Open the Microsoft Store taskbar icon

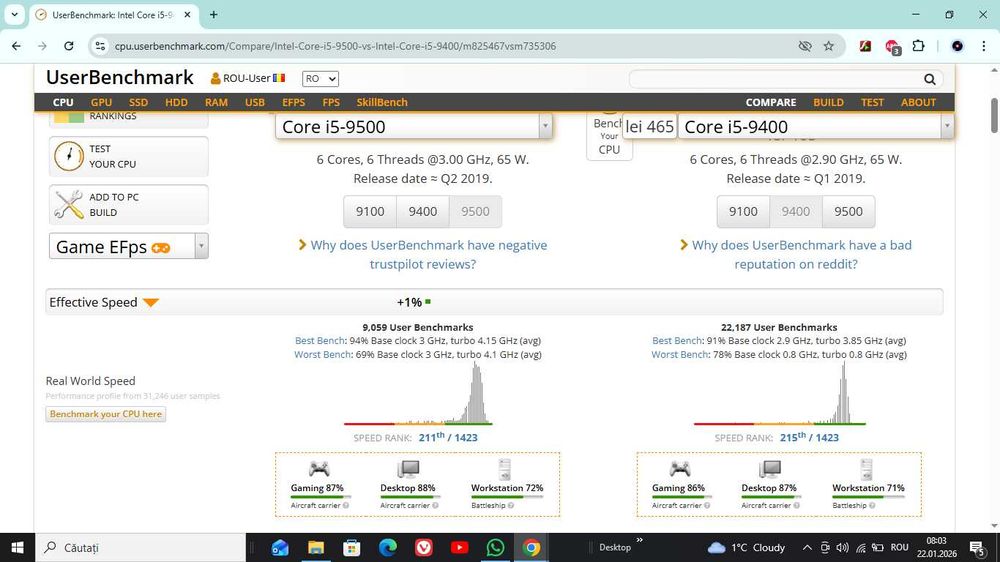coord(351,547)
